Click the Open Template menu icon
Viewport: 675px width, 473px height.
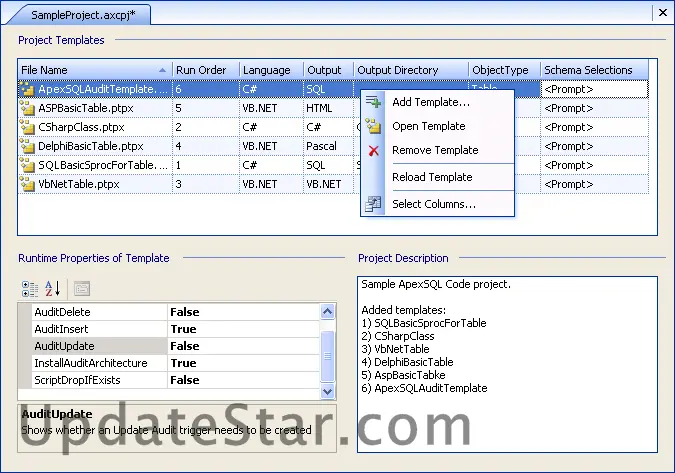pyautogui.click(x=373, y=126)
